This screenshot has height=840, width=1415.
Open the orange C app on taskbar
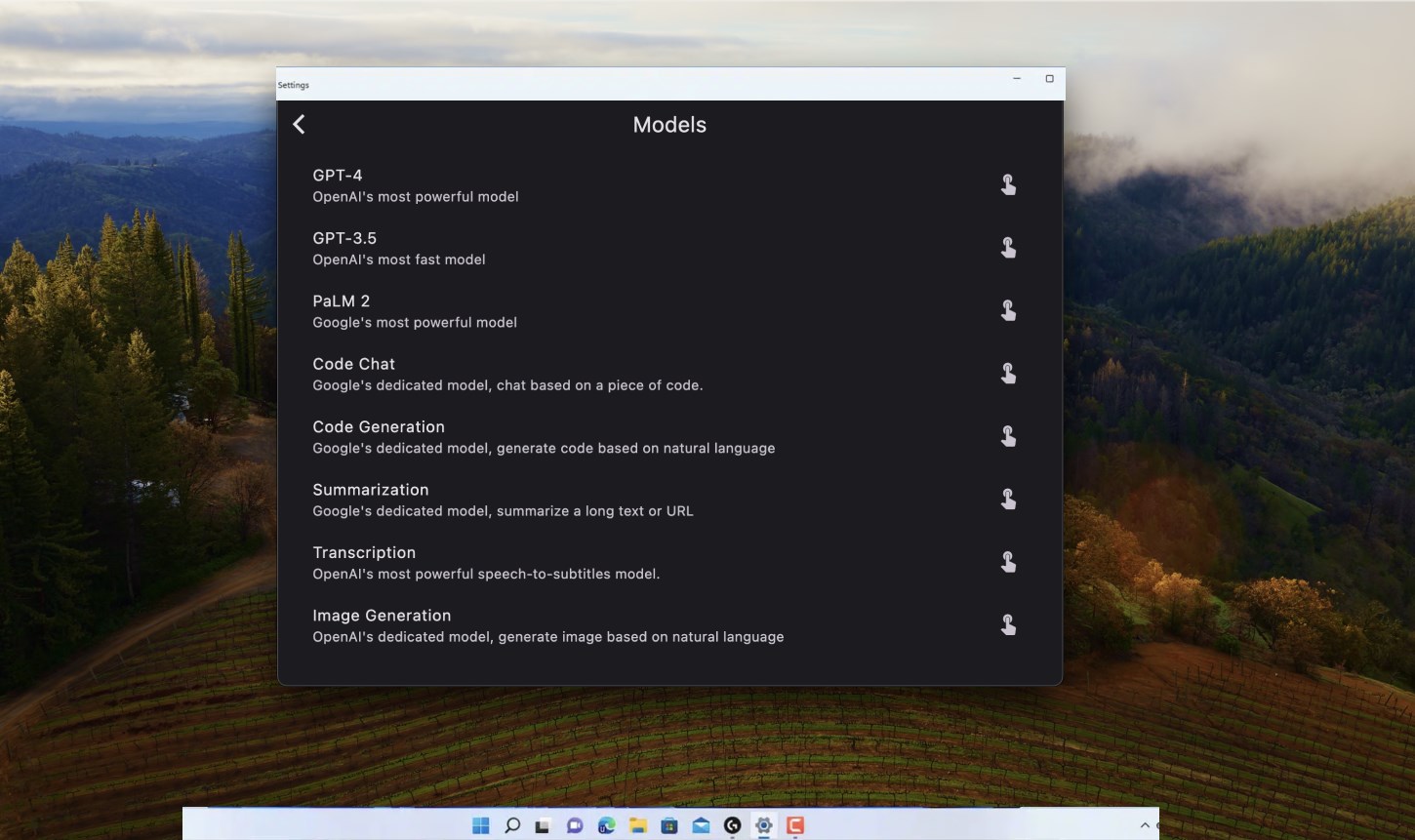(x=795, y=826)
